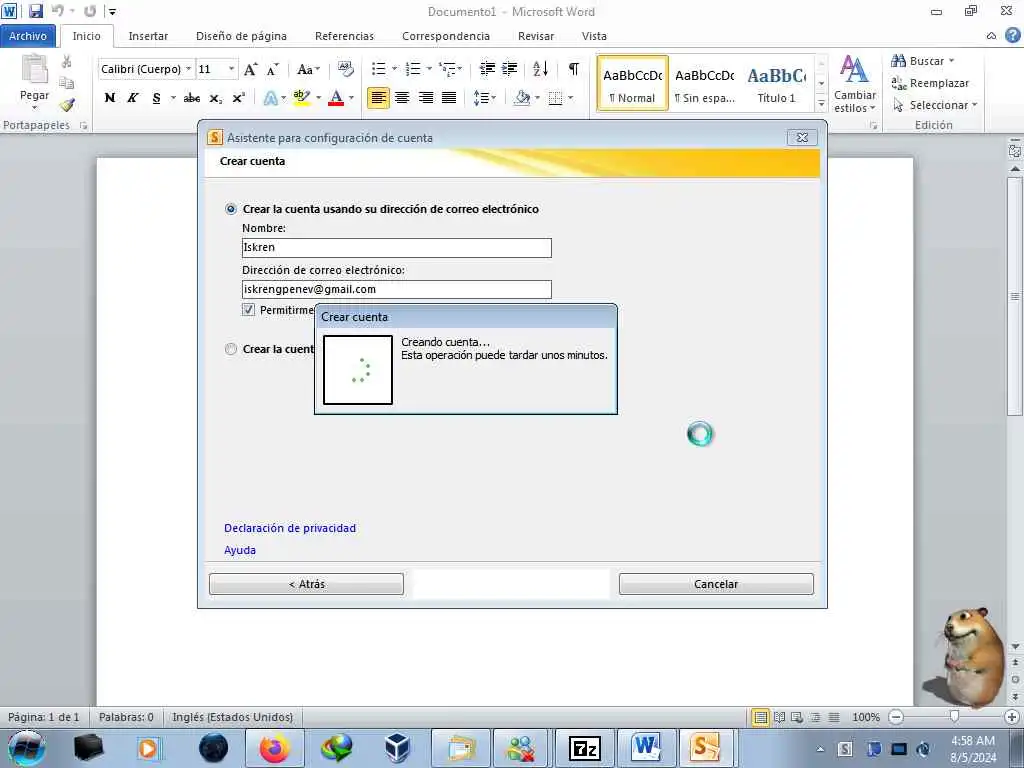Click the Windows Start orb
The height and width of the screenshot is (768, 1024).
27,748
